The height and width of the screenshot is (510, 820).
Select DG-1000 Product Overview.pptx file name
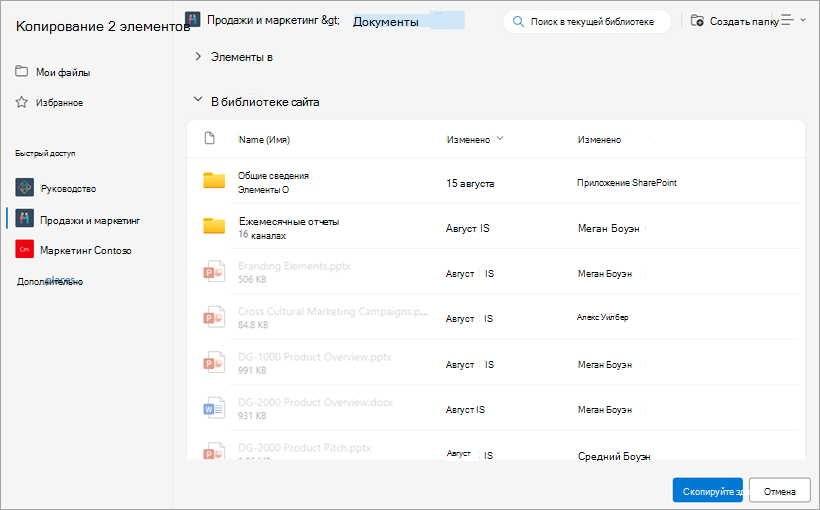tap(314, 357)
